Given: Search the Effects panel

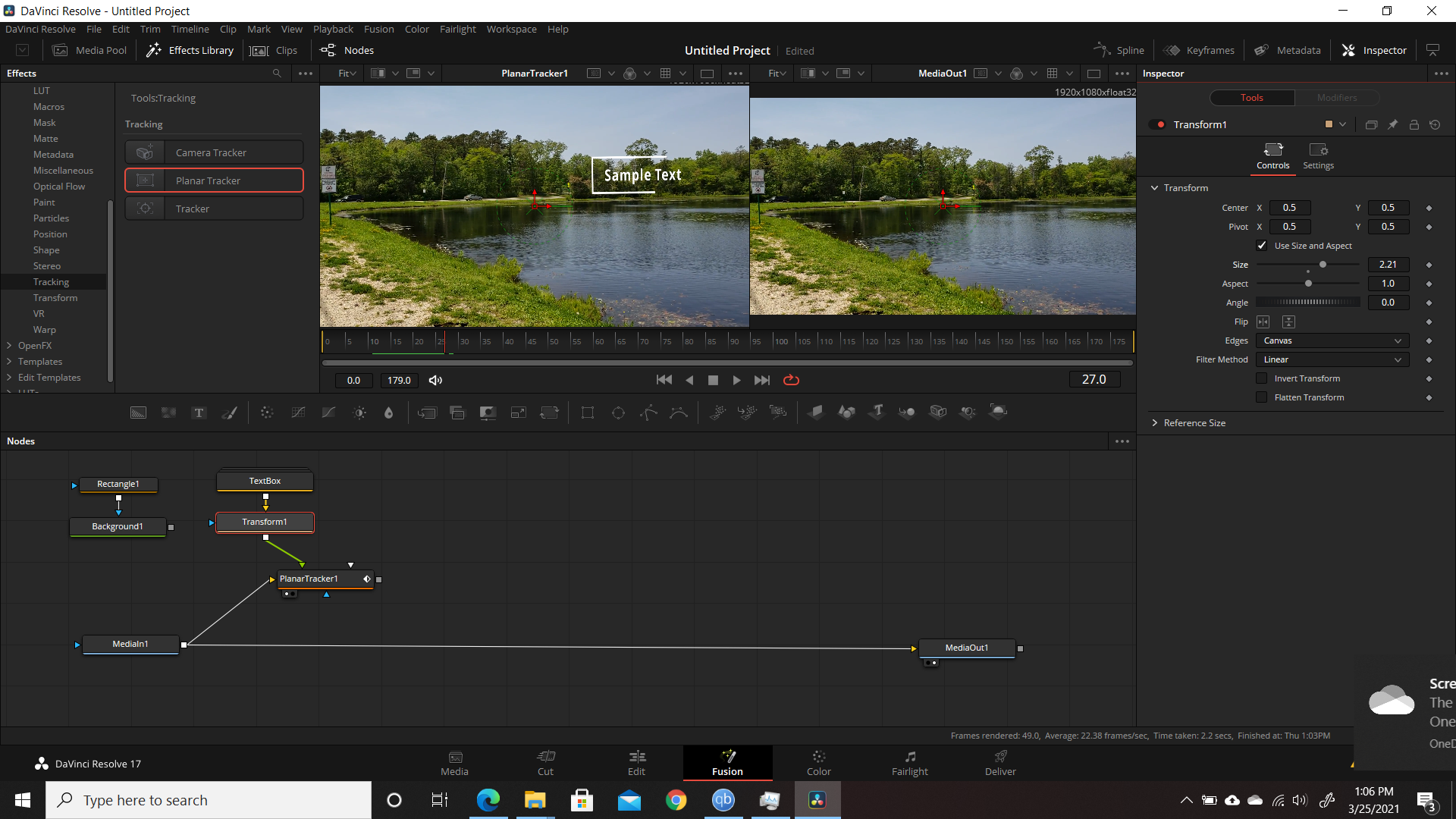Looking at the screenshot, I should [277, 74].
